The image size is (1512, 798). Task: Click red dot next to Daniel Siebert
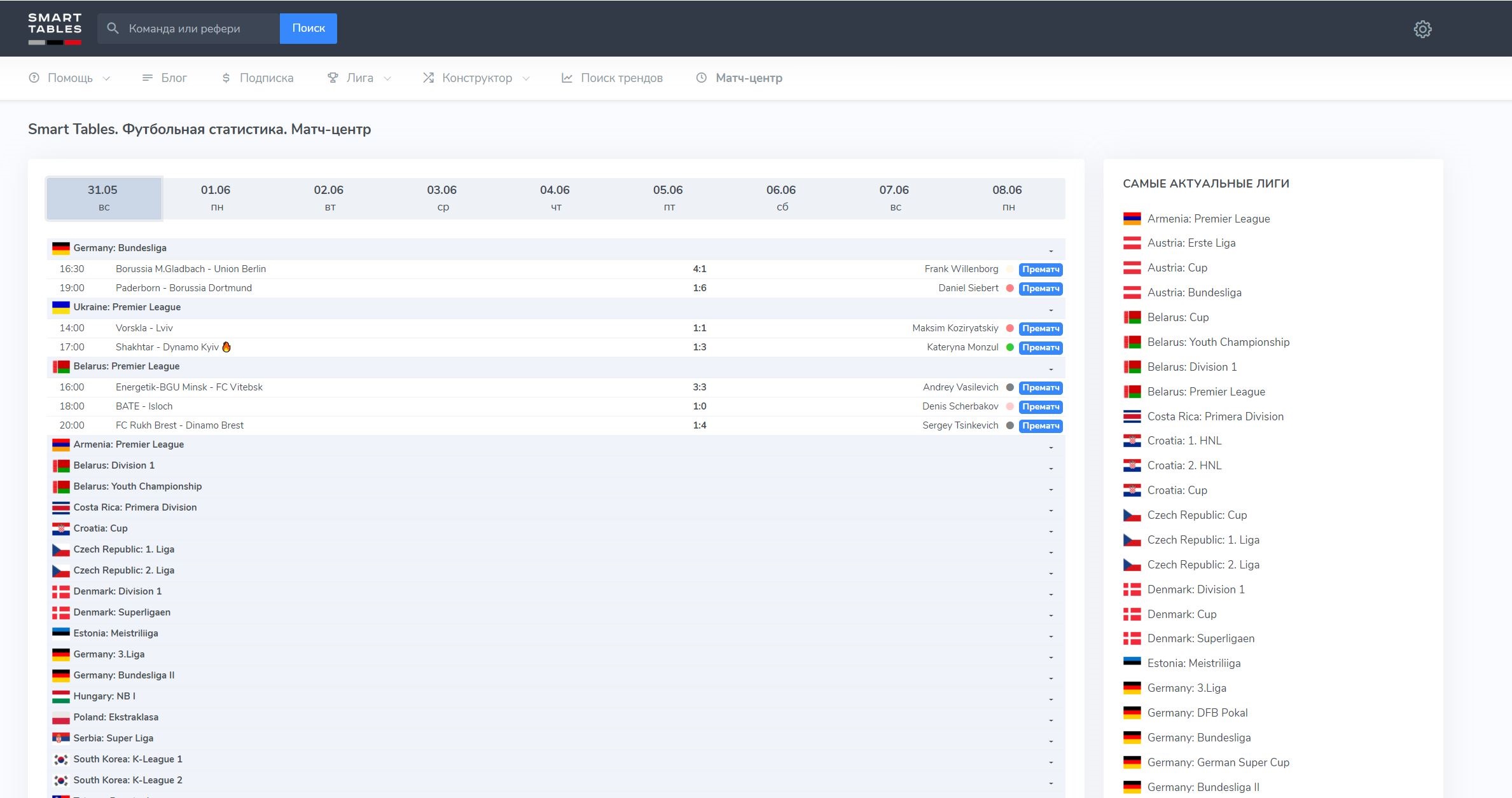[x=1009, y=288]
